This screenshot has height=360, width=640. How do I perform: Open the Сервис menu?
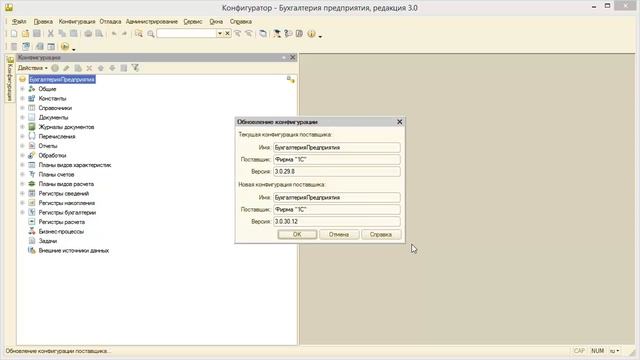pos(193,22)
